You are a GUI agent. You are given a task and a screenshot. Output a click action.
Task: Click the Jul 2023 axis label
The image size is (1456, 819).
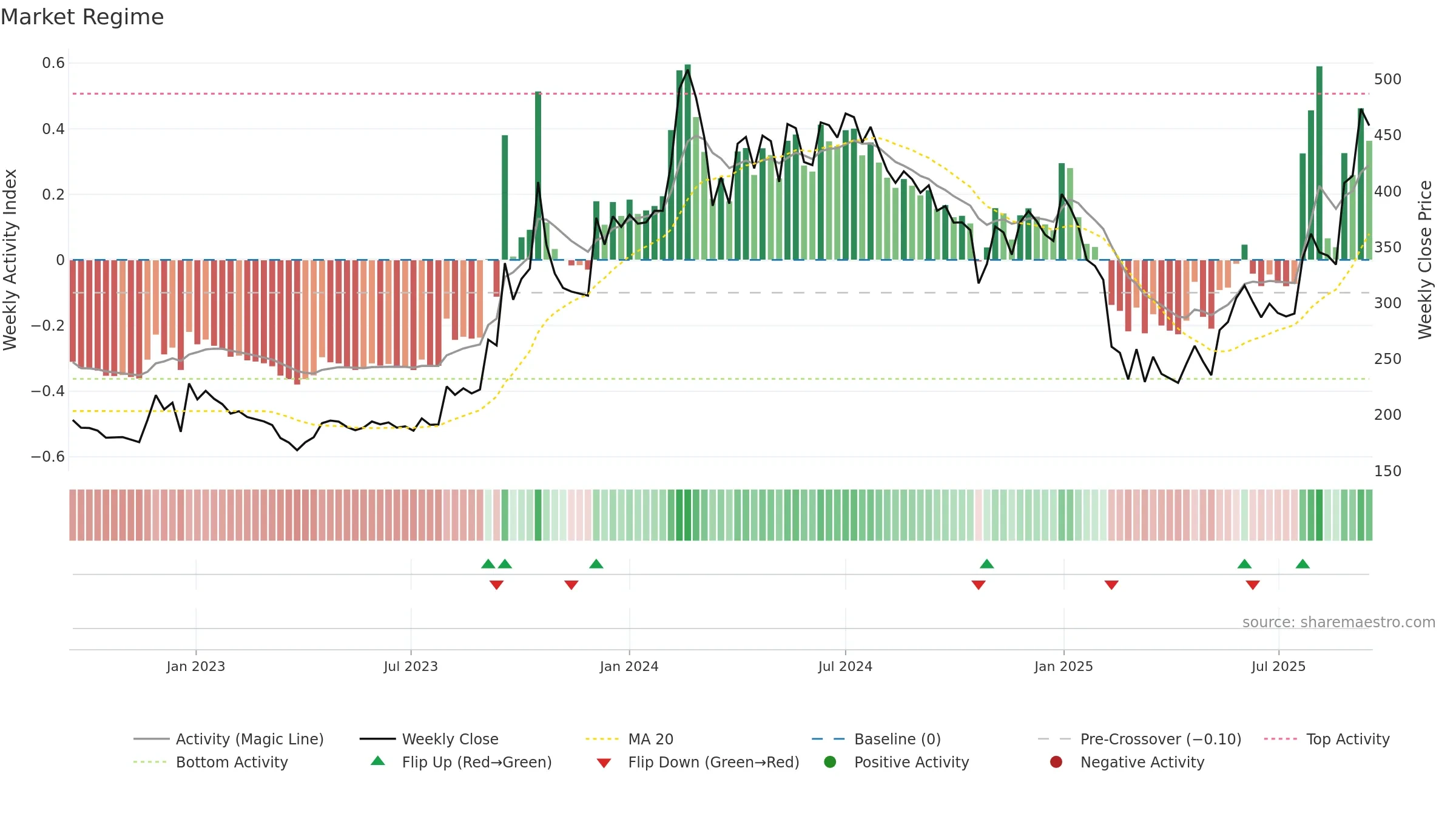[x=411, y=667]
